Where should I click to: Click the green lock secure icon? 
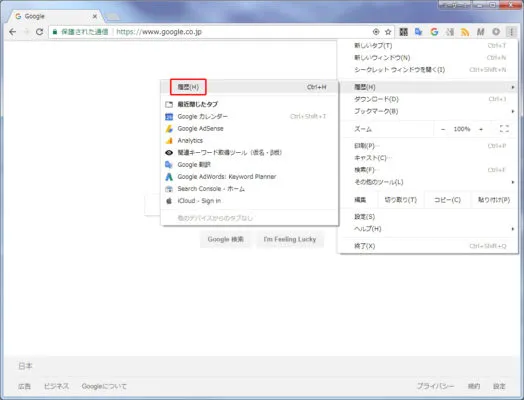[x=55, y=32]
